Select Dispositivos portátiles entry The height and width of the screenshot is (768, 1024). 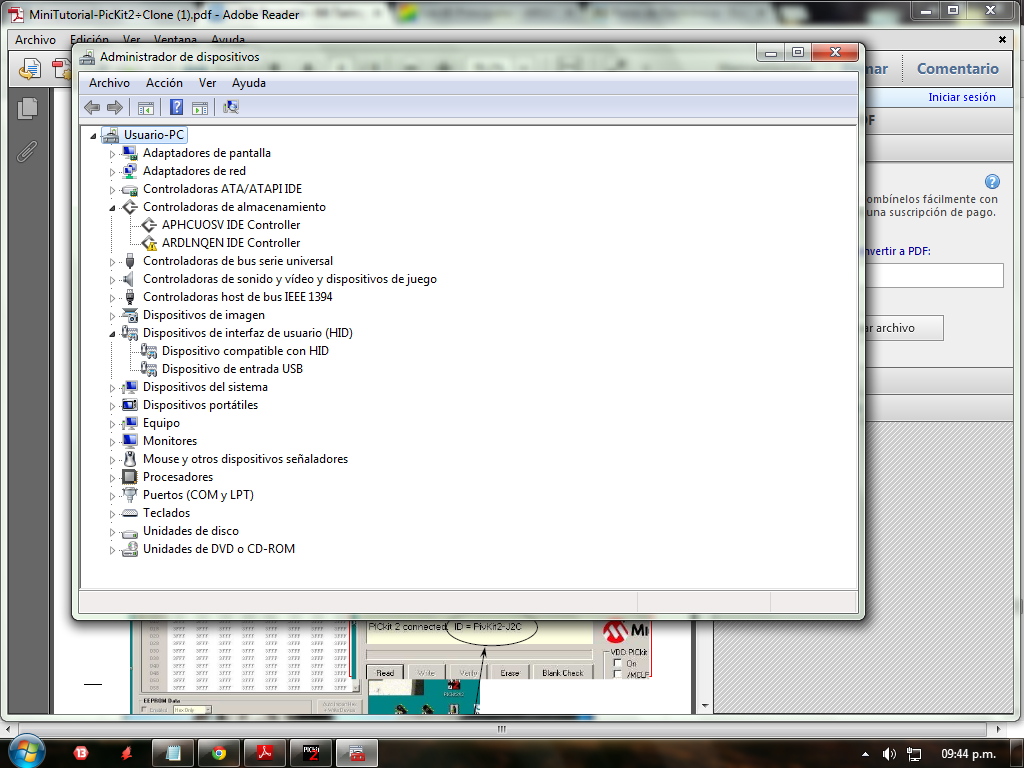pyautogui.click(x=200, y=405)
